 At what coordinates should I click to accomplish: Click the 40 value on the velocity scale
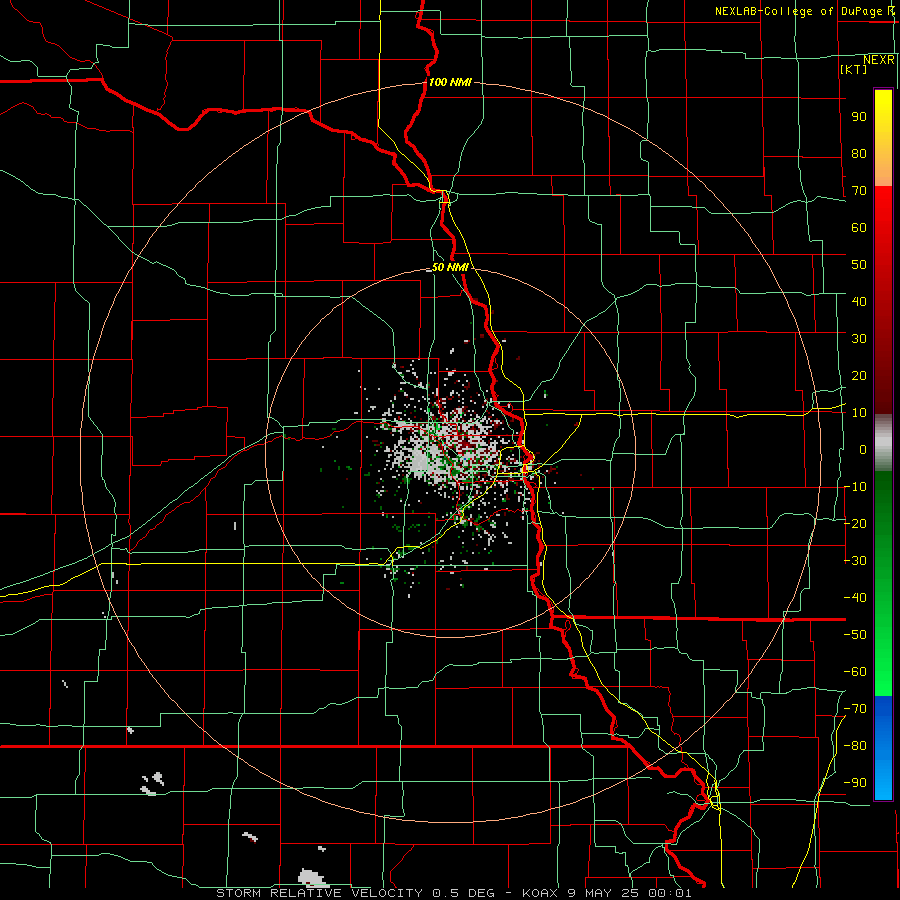pos(859,301)
